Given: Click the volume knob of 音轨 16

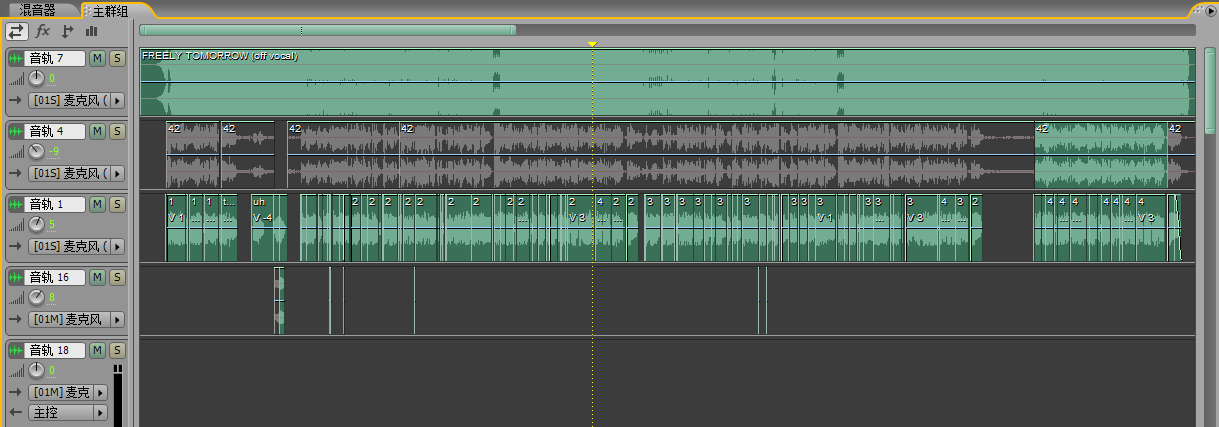Looking at the screenshot, I should (x=37, y=297).
